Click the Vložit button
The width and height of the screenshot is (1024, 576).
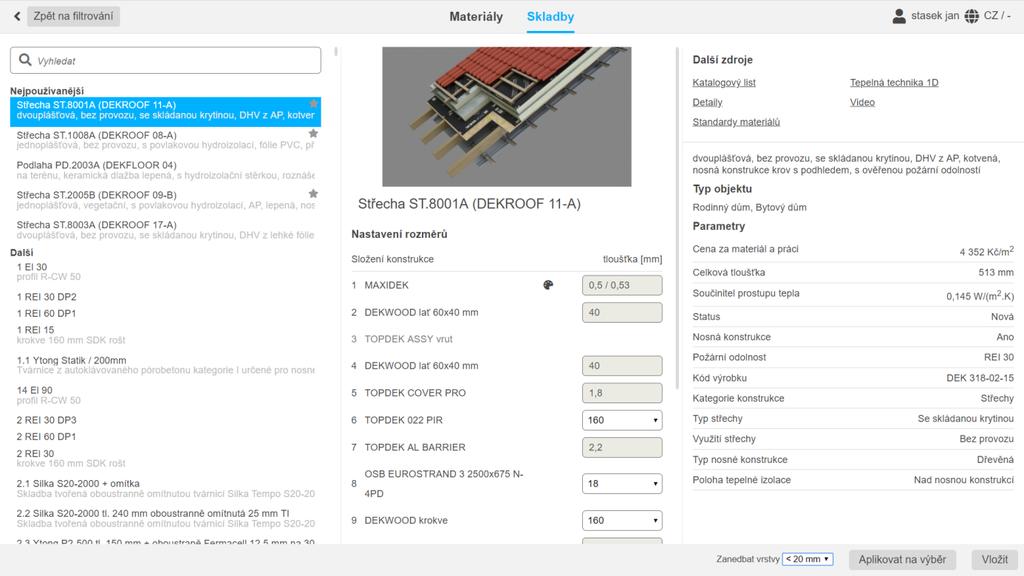(995, 560)
